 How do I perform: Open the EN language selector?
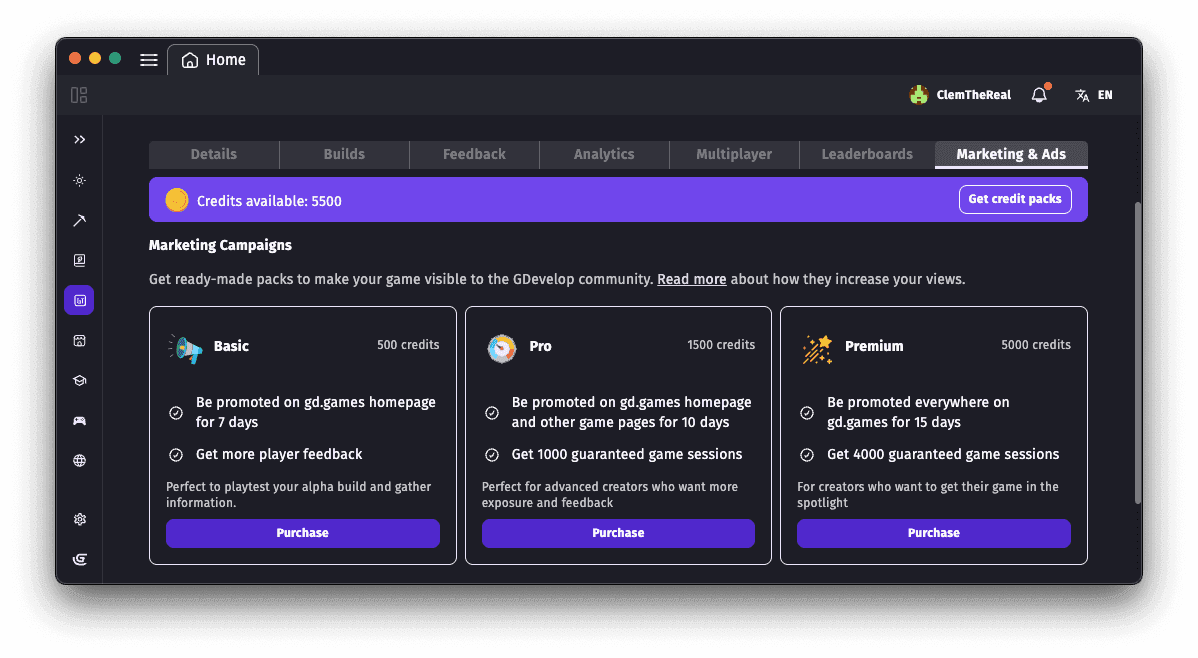point(1093,95)
